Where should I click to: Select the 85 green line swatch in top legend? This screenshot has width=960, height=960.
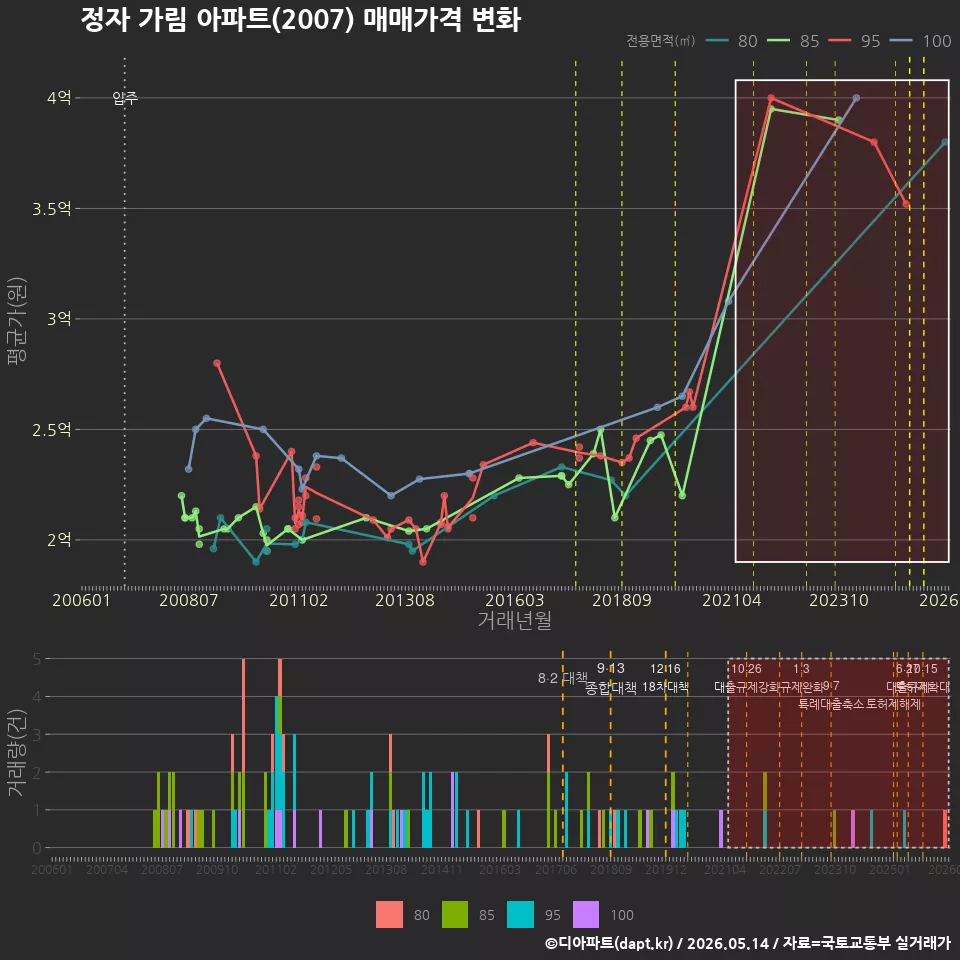tap(778, 41)
